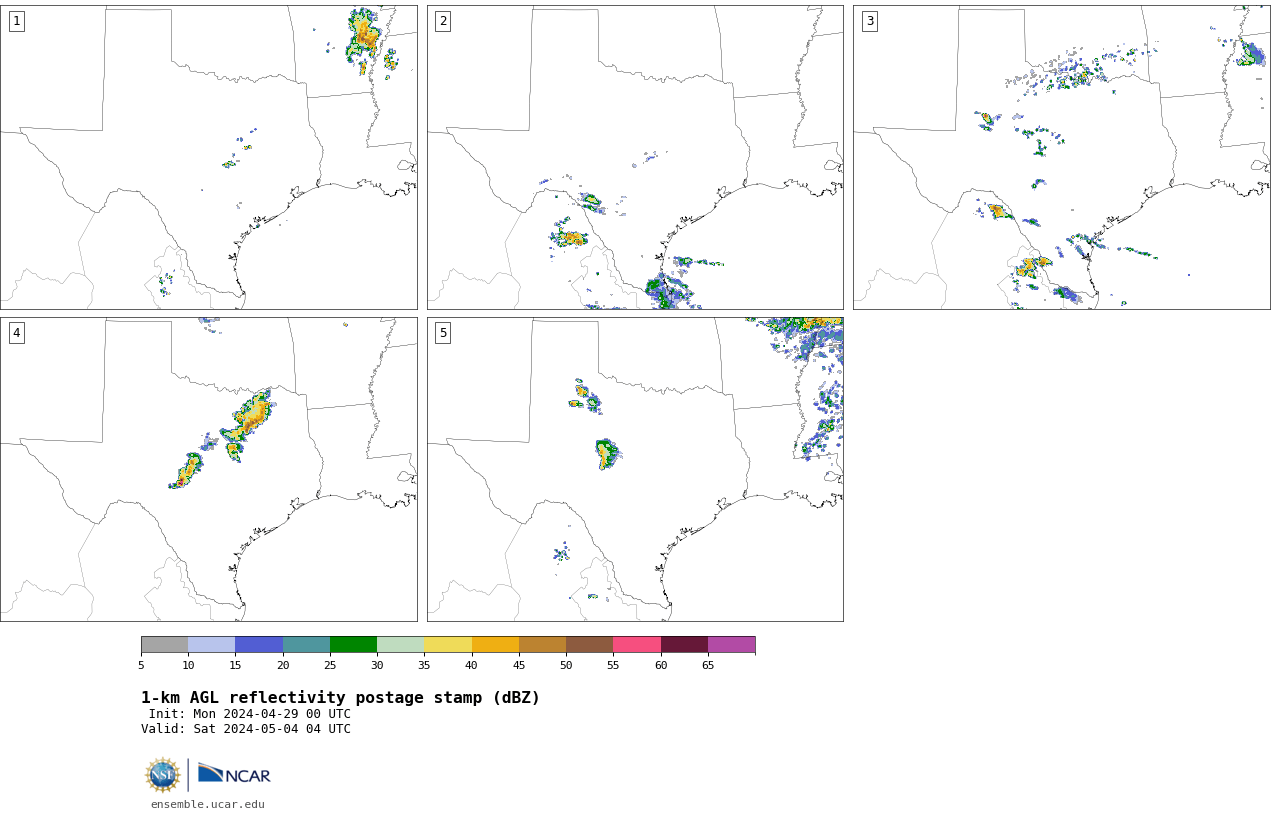Click the '1-km AGL reflectivity postage stamp (dBZ)' title
The height and width of the screenshot is (815, 1280).
[340, 698]
